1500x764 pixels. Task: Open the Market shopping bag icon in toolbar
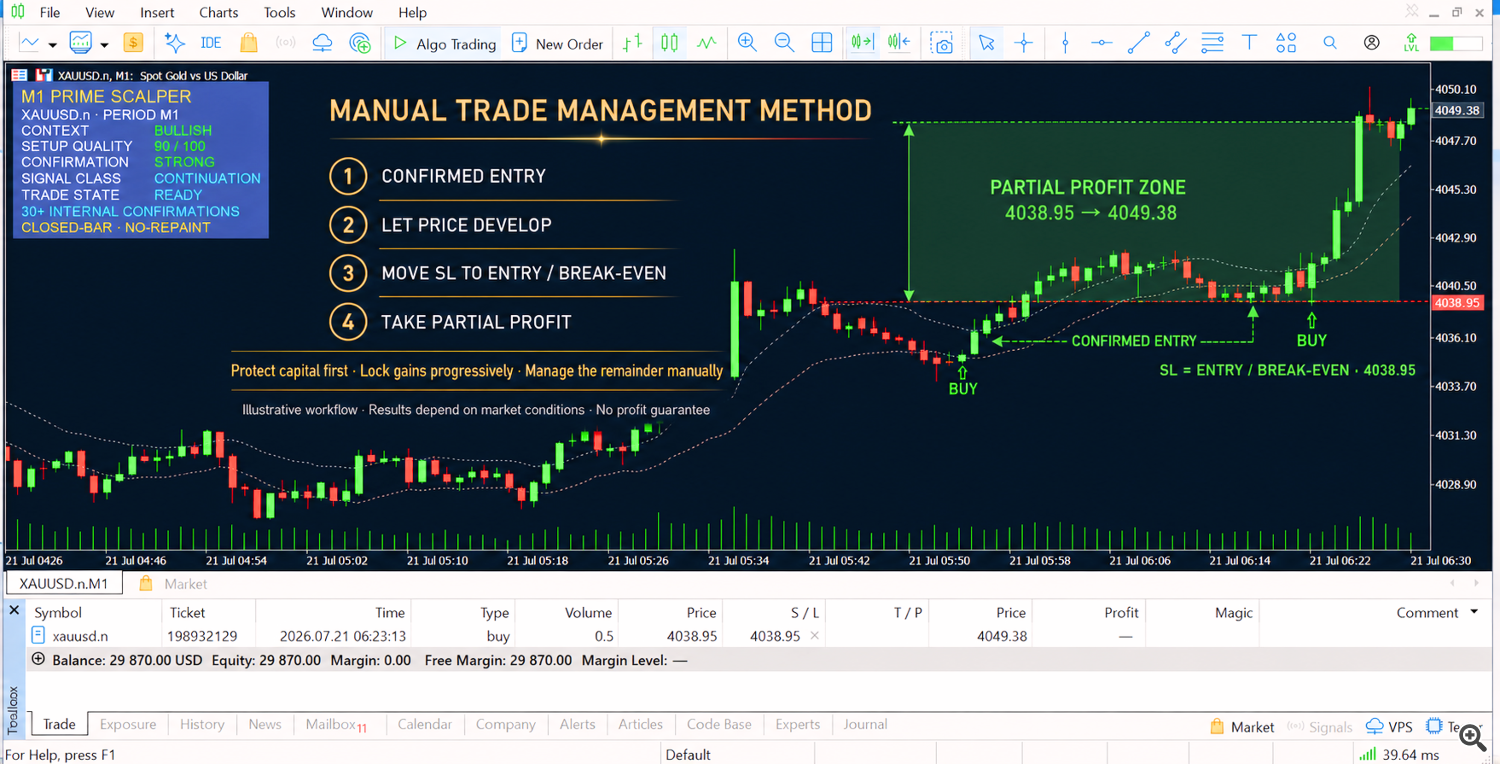click(x=249, y=43)
